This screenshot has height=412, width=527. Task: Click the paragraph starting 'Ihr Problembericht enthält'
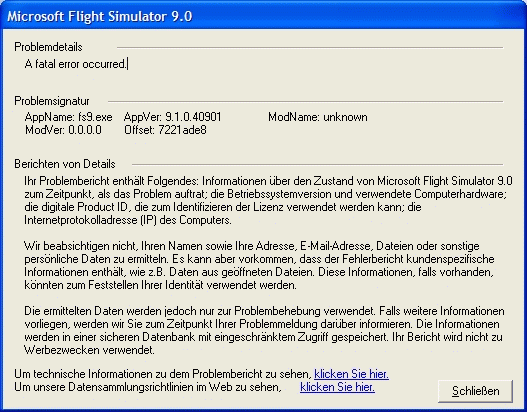(268, 201)
